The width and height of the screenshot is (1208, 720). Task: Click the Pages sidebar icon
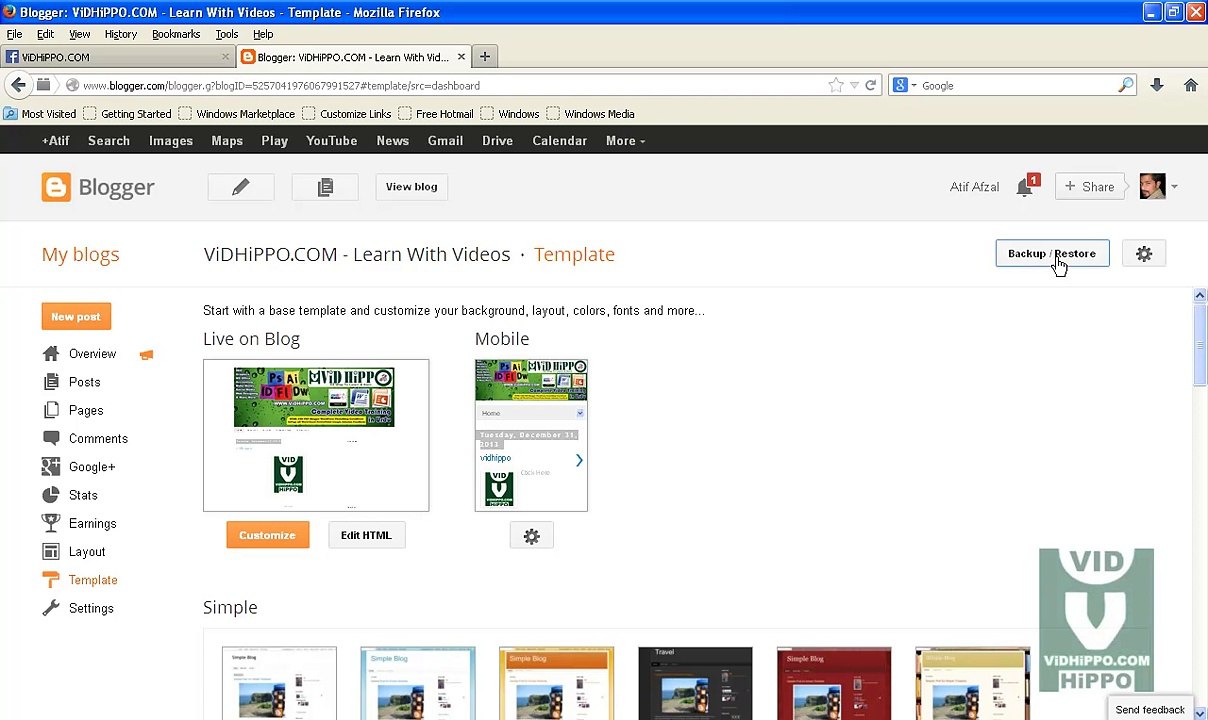coord(51,410)
